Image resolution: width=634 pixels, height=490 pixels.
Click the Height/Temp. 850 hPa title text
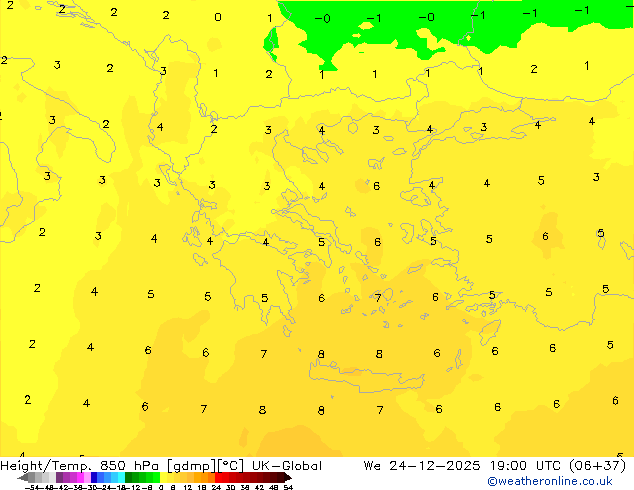point(81,466)
